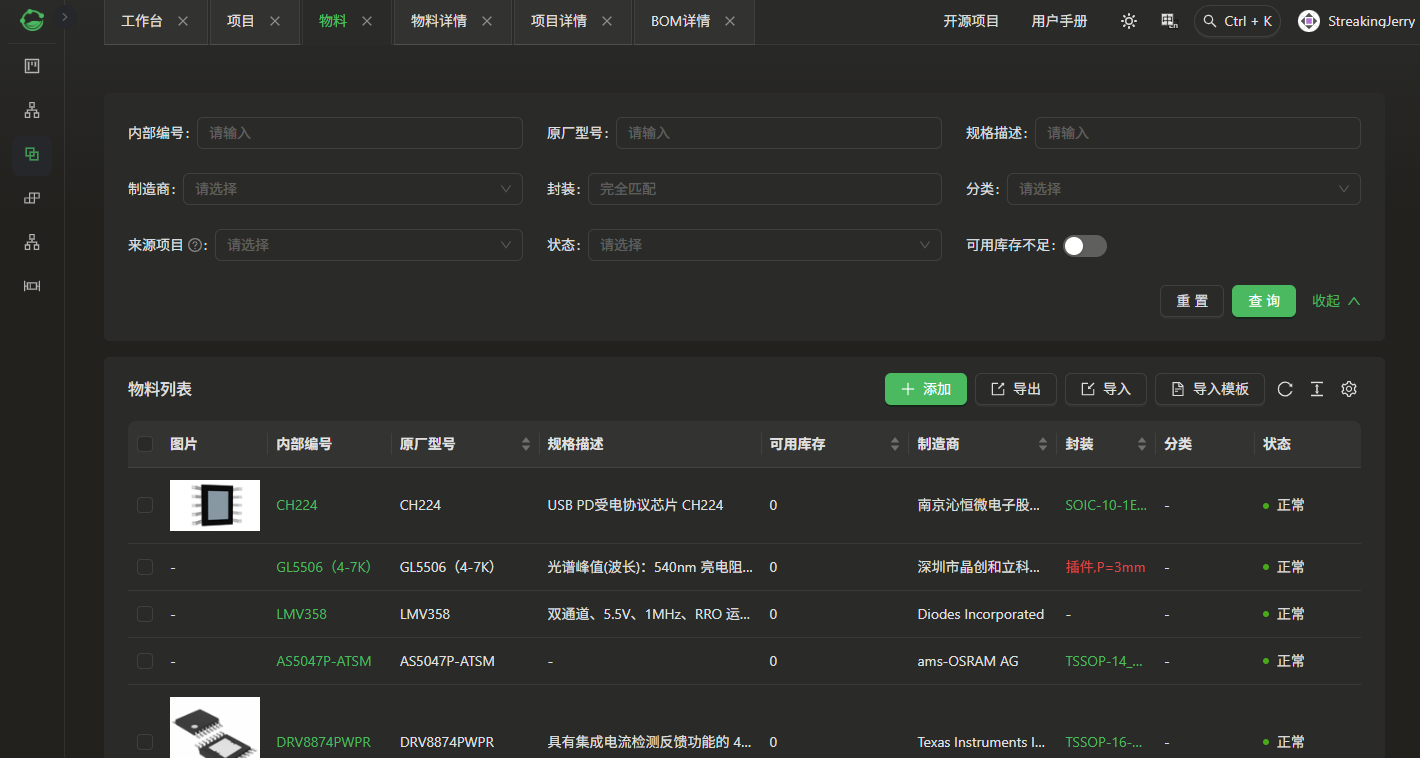Click the green 添加 button
The height and width of the screenshot is (758, 1420).
pyautogui.click(x=925, y=389)
